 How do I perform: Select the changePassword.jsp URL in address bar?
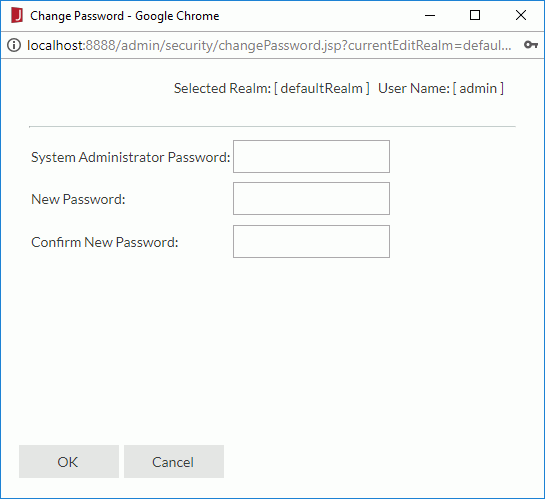pos(269,46)
